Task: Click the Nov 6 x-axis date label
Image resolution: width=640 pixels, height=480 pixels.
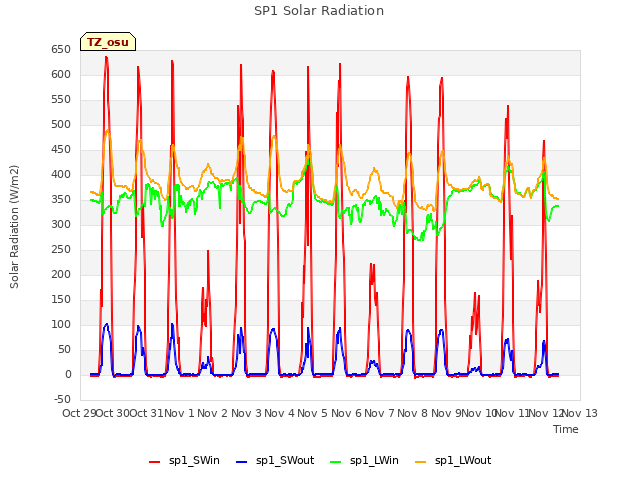Action: click(x=346, y=413)
